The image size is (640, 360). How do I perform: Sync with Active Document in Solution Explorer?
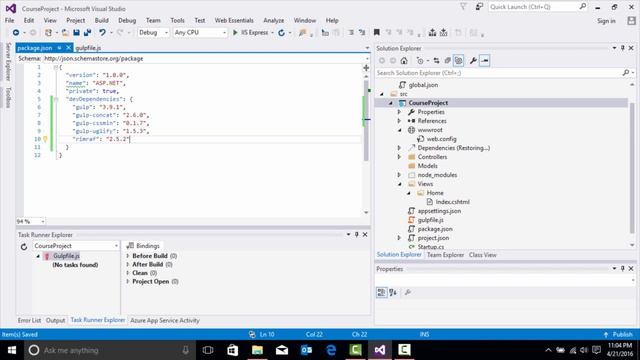(x=436, y=61)
